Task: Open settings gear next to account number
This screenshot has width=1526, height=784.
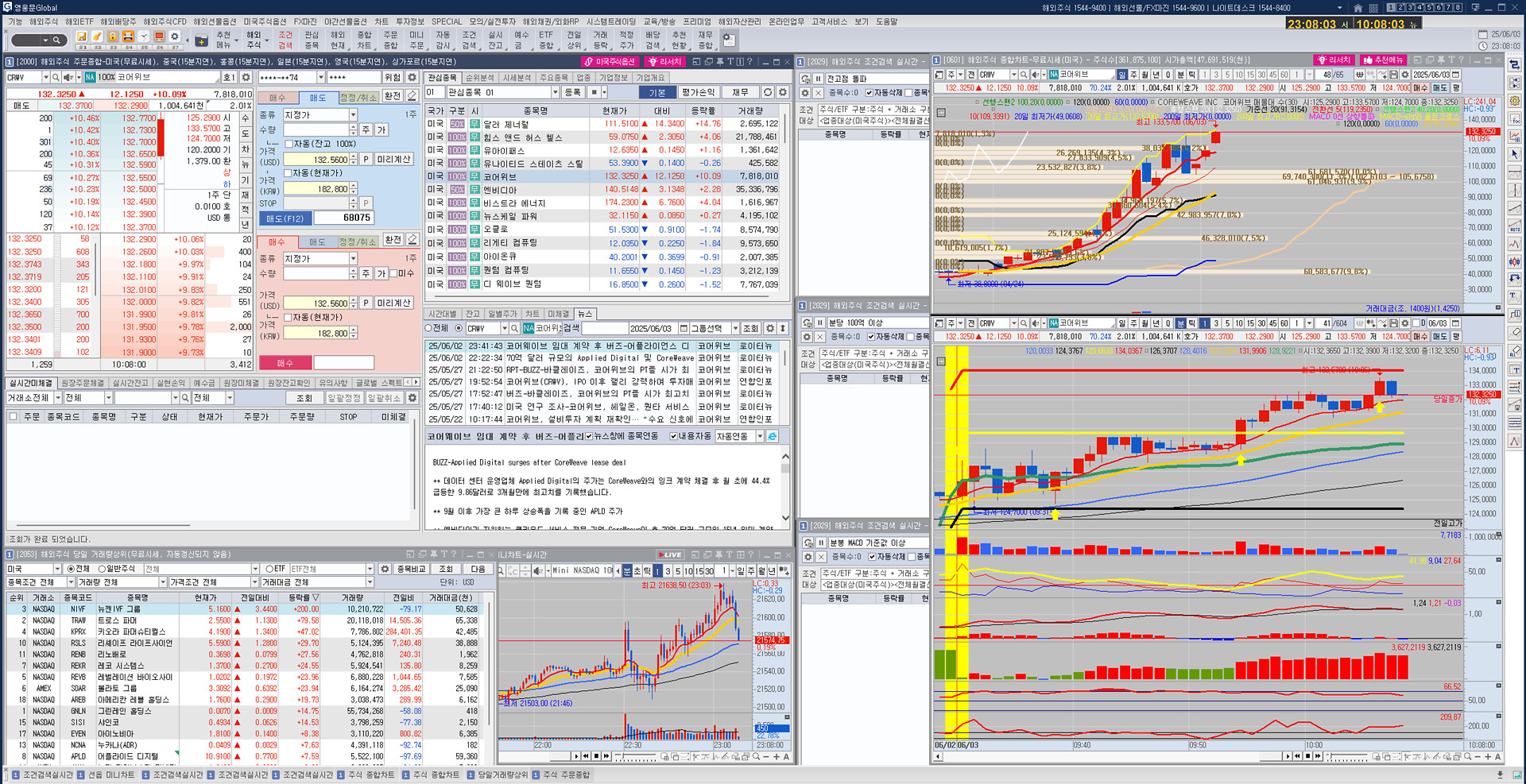Action: (x=412, y=77)
